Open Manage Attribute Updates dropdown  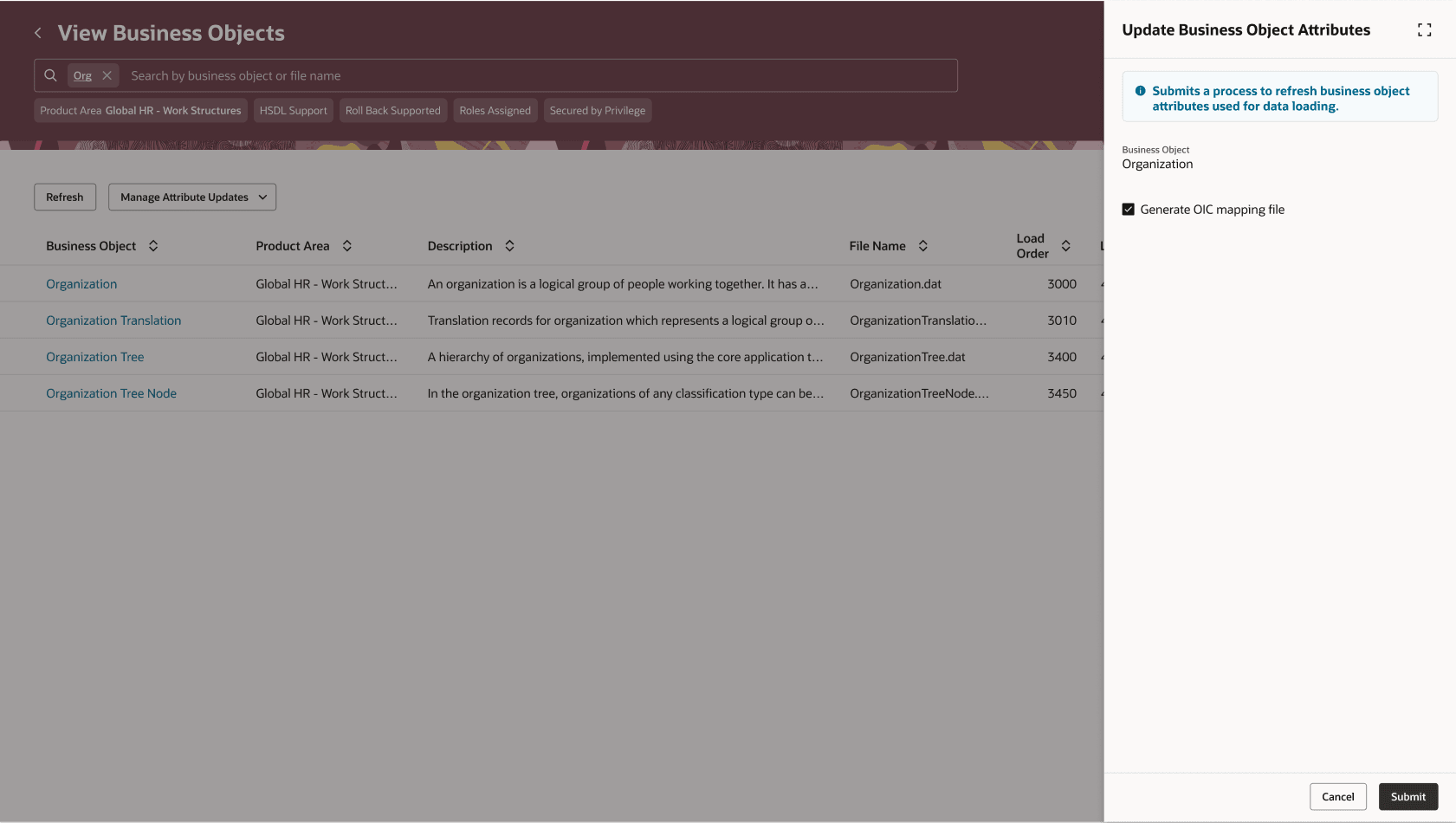192,198
